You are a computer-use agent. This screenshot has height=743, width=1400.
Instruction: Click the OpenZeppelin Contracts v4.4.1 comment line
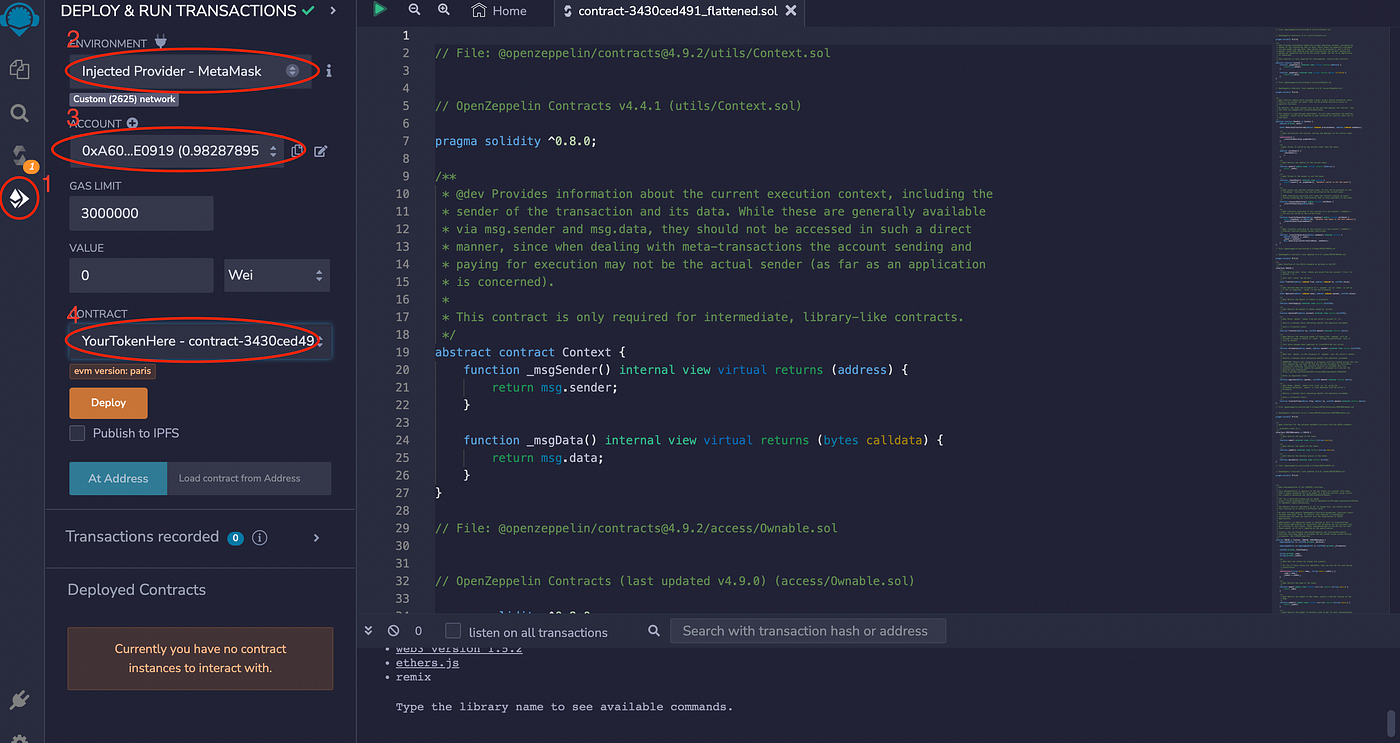[x=618, y=106]
